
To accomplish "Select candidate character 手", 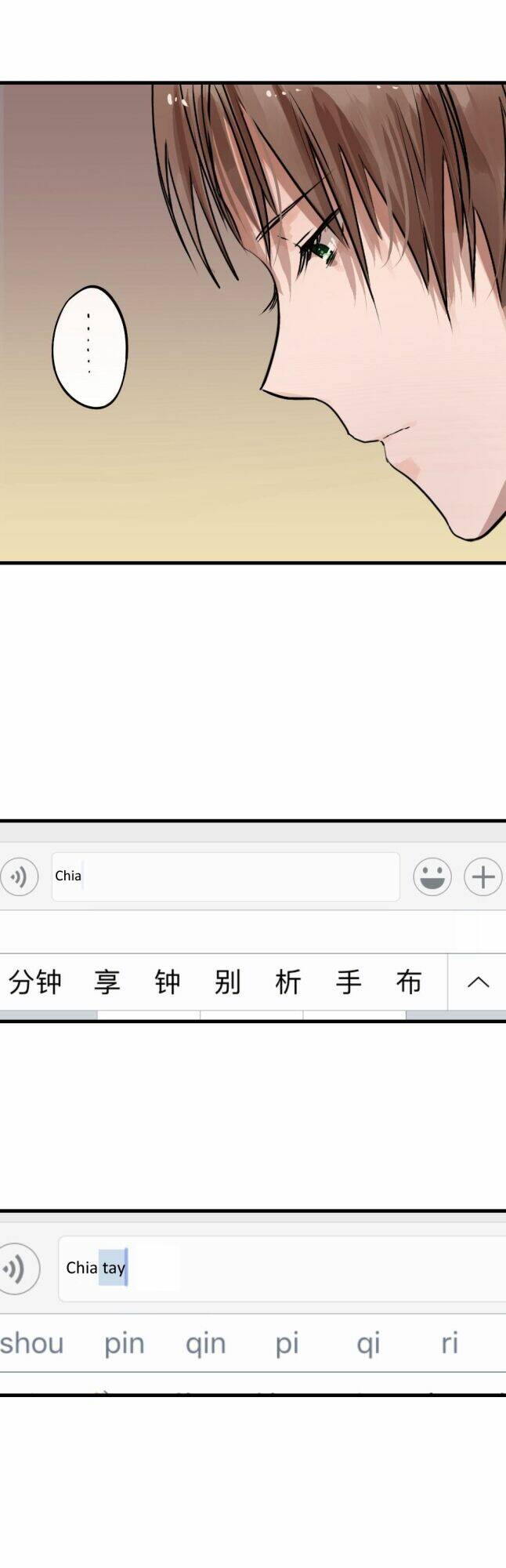I will pos(349,982).
